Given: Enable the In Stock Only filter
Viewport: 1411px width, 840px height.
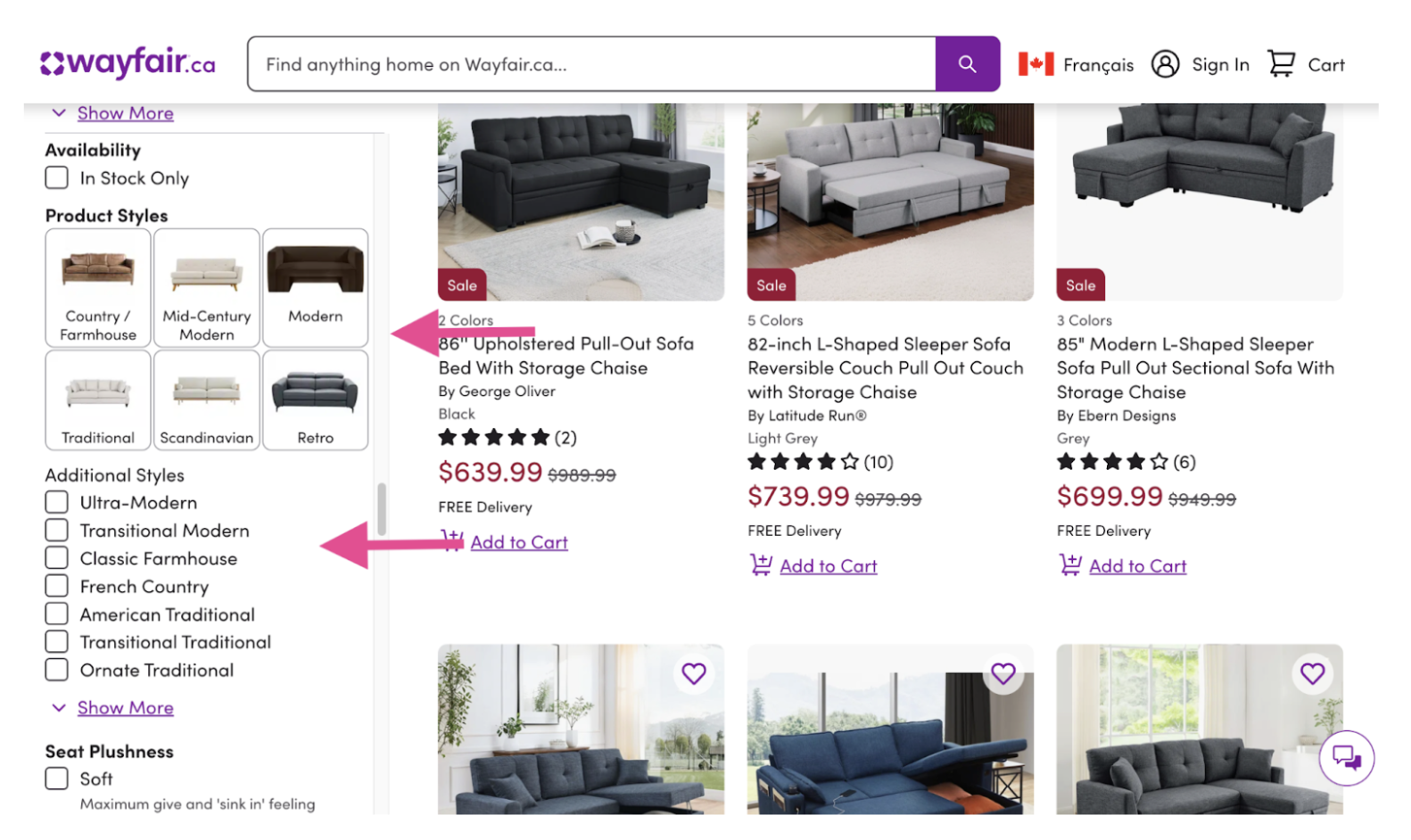Looking at the screenshot, I should pos(56,177).
